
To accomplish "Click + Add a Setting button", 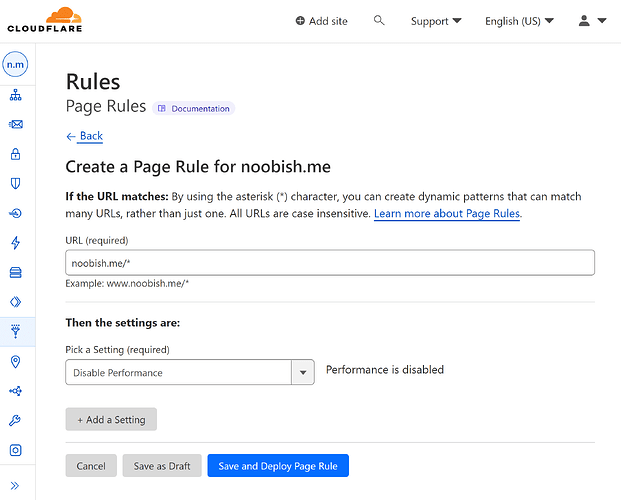I will point(111,419).
